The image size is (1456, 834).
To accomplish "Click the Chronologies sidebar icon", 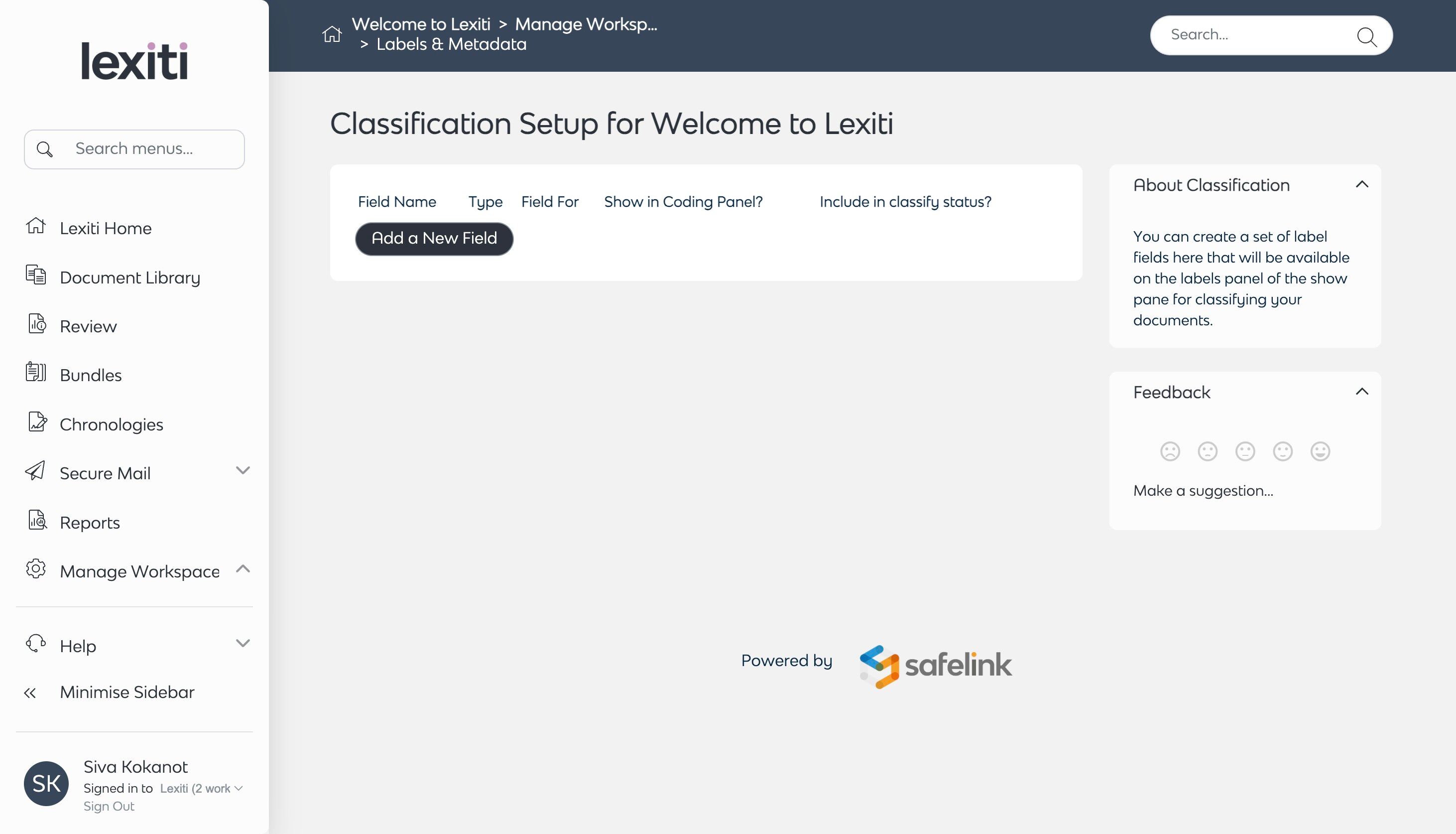I will point(37,421).
